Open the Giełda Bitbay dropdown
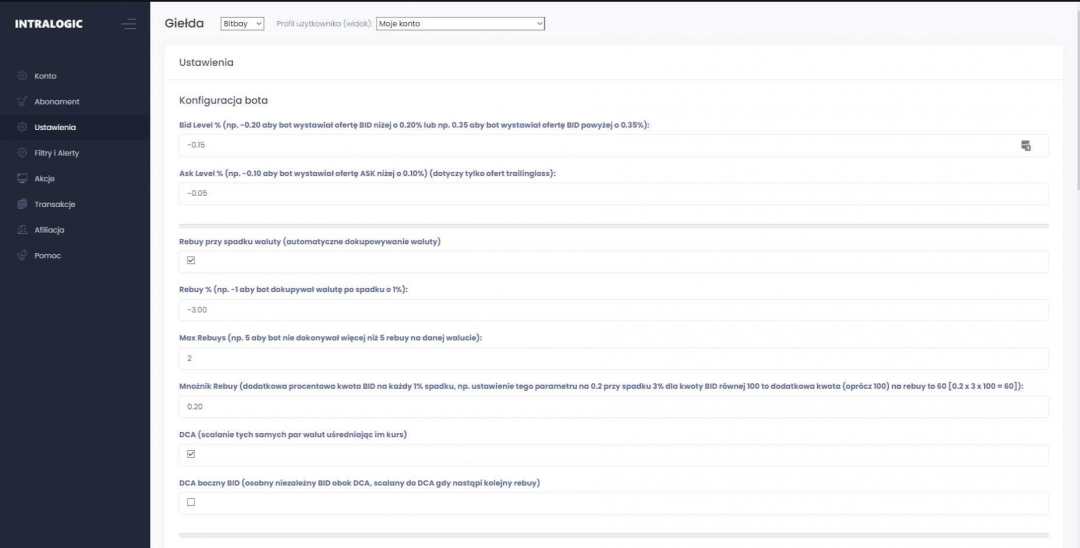Viewport: 1080px width, 548px height. click(x=242, y=24)
